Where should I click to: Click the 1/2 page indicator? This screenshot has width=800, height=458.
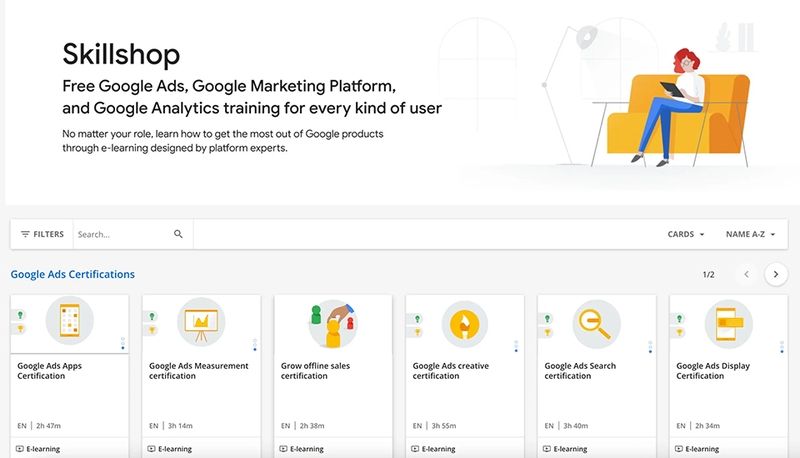[709, 274]
